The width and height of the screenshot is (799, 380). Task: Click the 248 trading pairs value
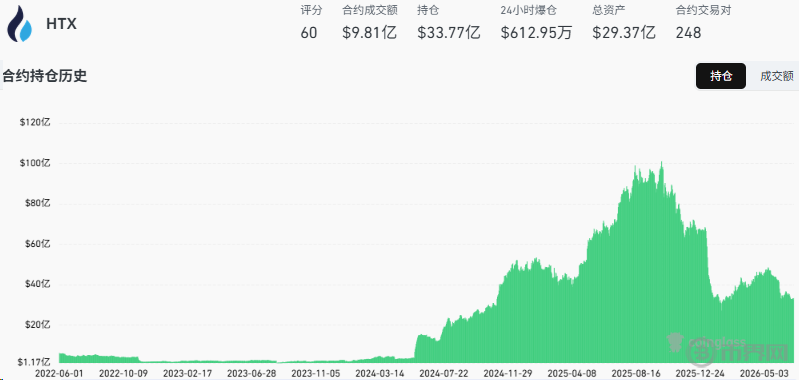pos(688,33)
